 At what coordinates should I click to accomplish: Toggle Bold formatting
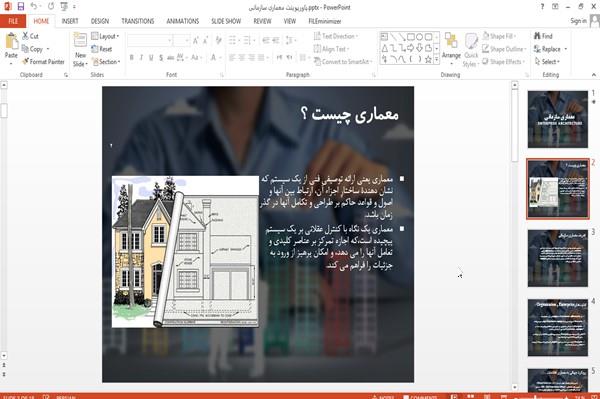coord(132,58)
